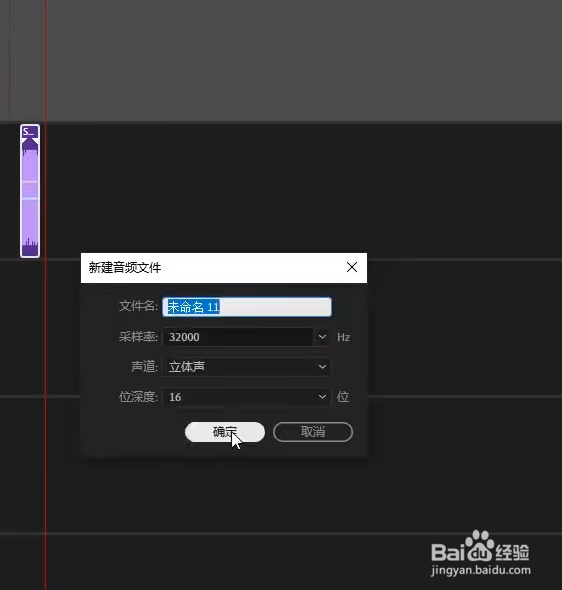Open the 位深度 16 dropdown
The image size is (562, 590).
pos(247,397)
